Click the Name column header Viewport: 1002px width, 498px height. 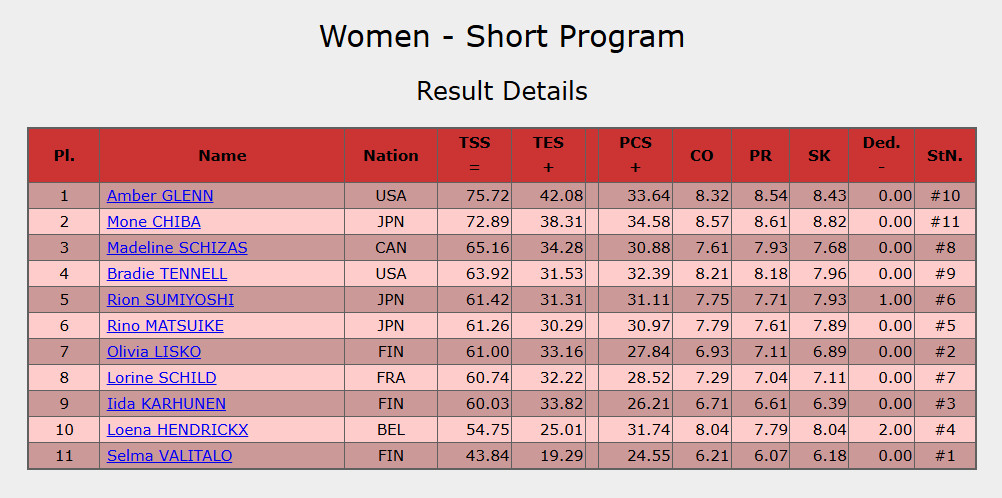pos(222,155)
